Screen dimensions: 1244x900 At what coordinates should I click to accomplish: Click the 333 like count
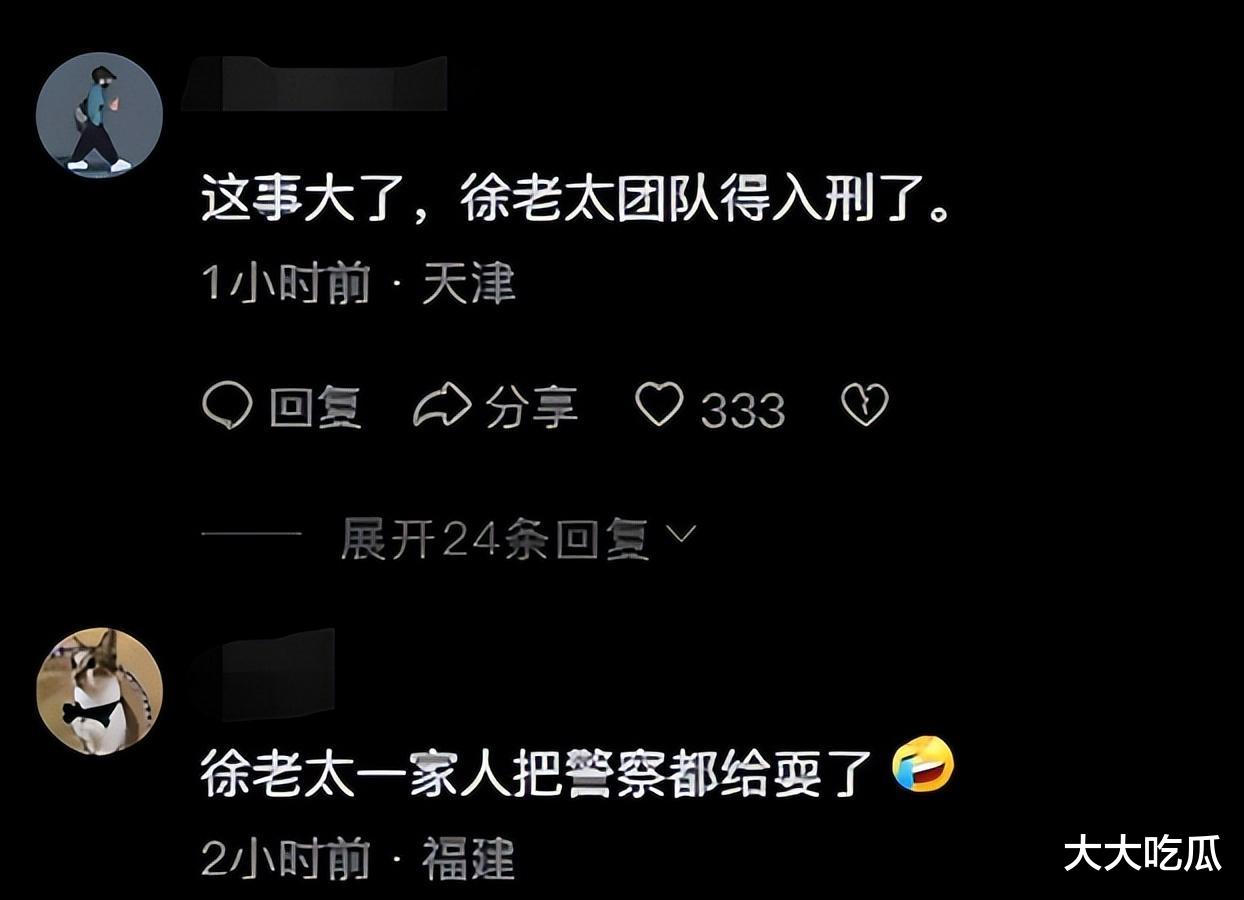742,409
